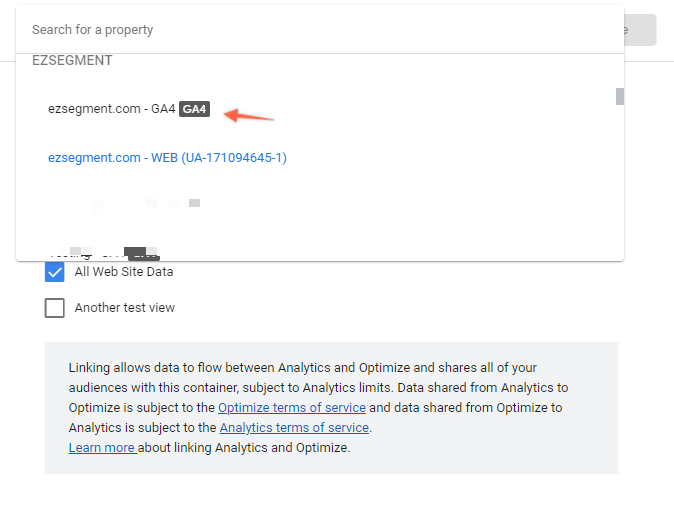Click the property list scrollbar thumb
Image resolution: width=674 pixels, height=506 pixels.
pyautogui.click(x=619, y=96)
